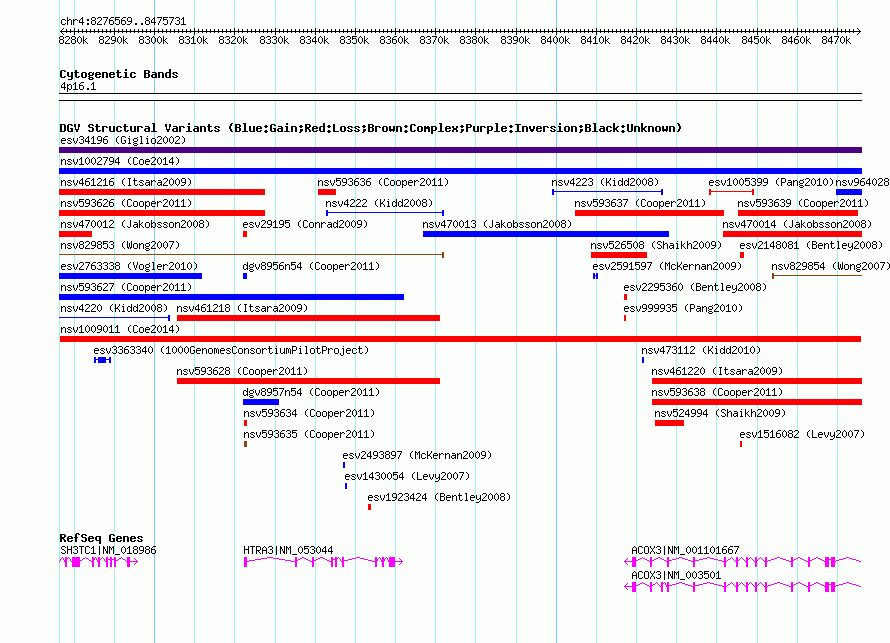Open variant label nsv4222 (Kidd2008)
The image size is (890, 643).
click(x=379, y=203)
